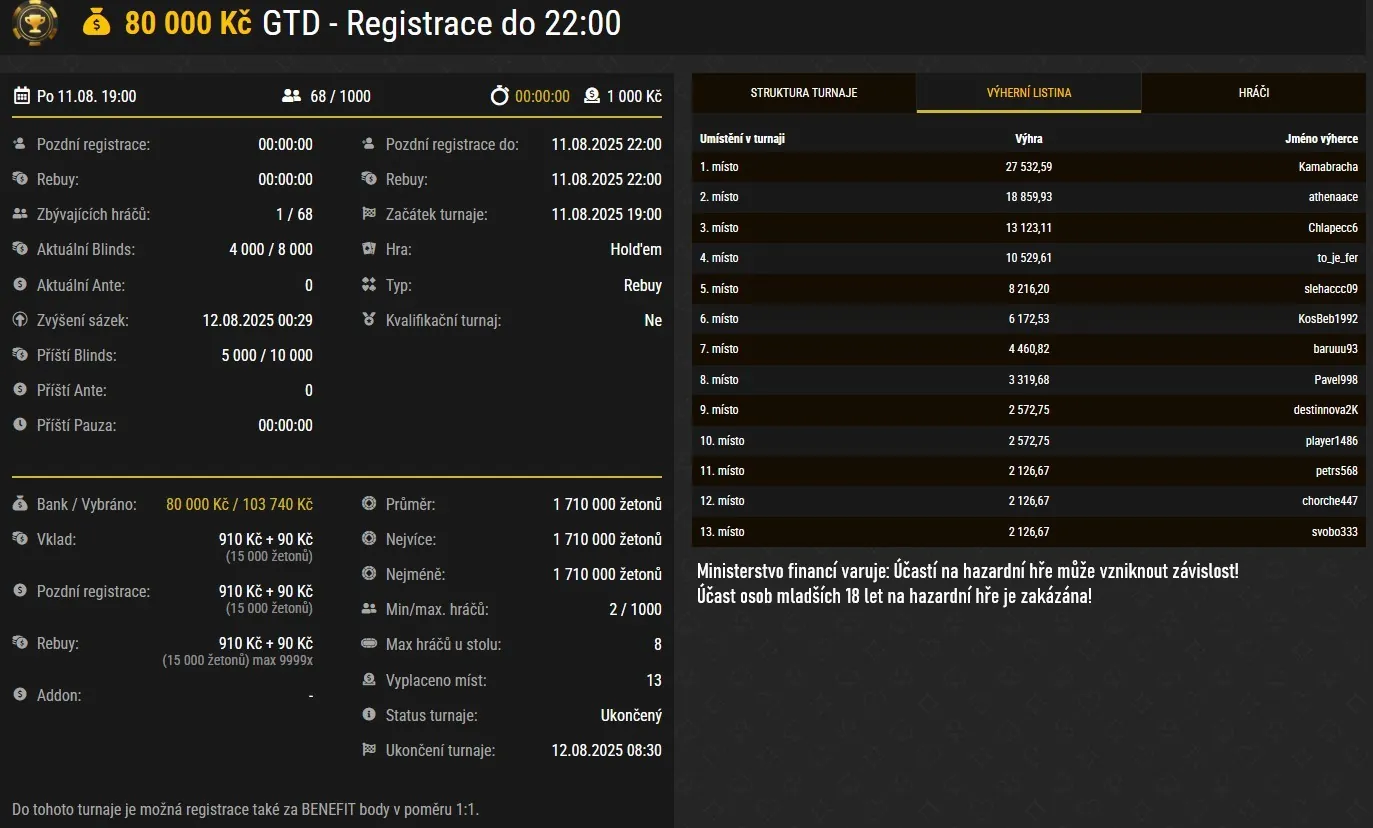Click the 13. místo row for svobo333
Viewport: 1373px width, 828px height.
click(x=1028, y=532)
